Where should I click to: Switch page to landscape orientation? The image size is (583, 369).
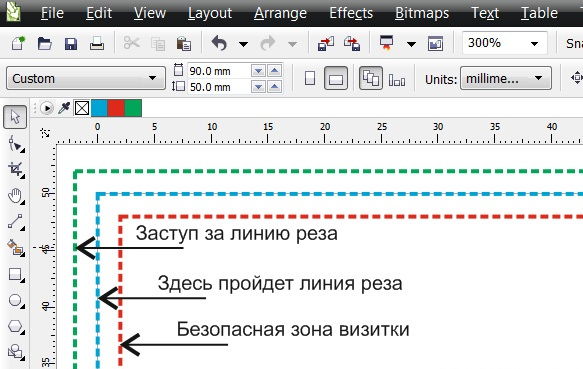(x=336, y=78)
